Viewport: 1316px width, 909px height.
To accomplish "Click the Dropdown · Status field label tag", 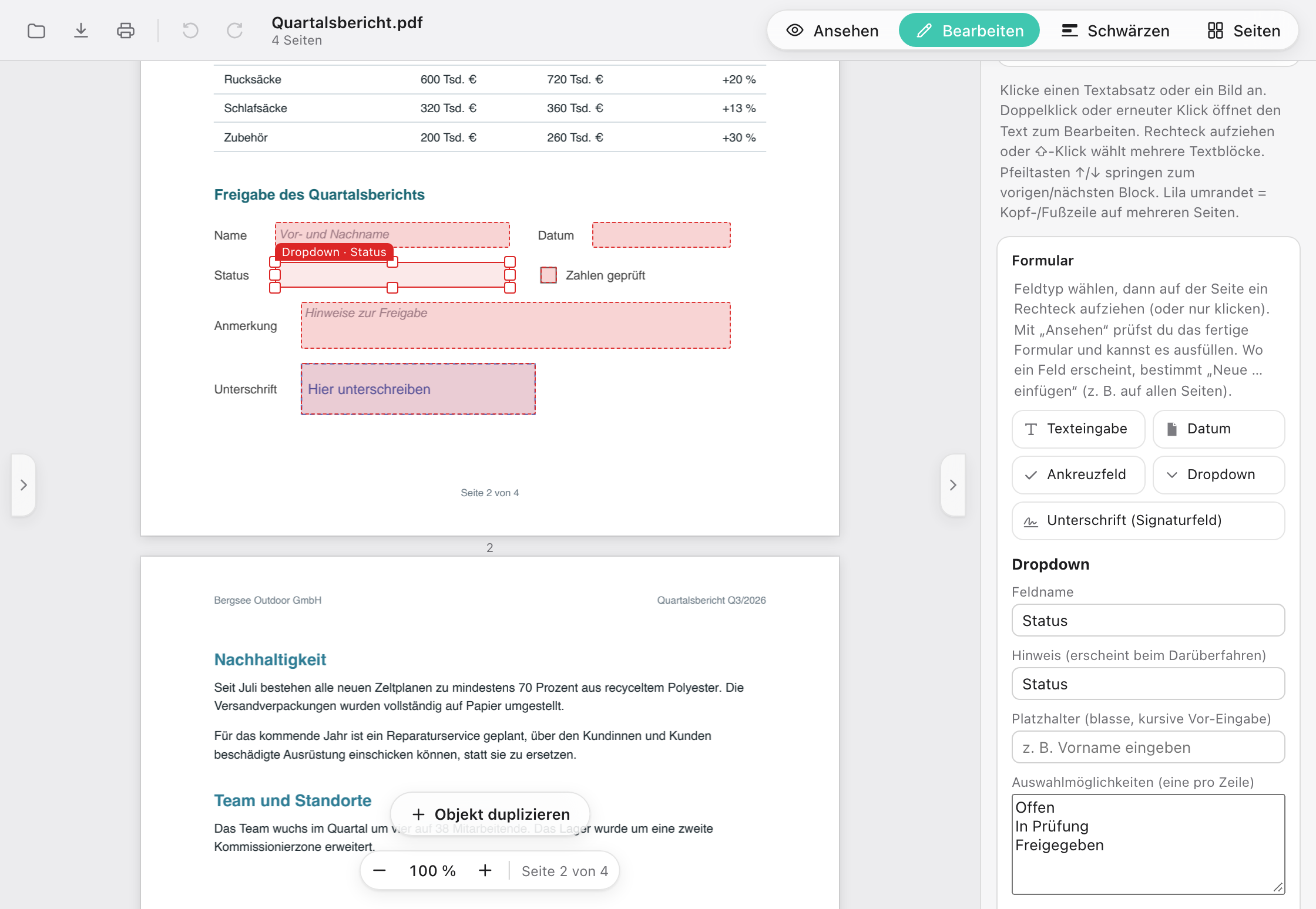I will click(x=334, y=252).
